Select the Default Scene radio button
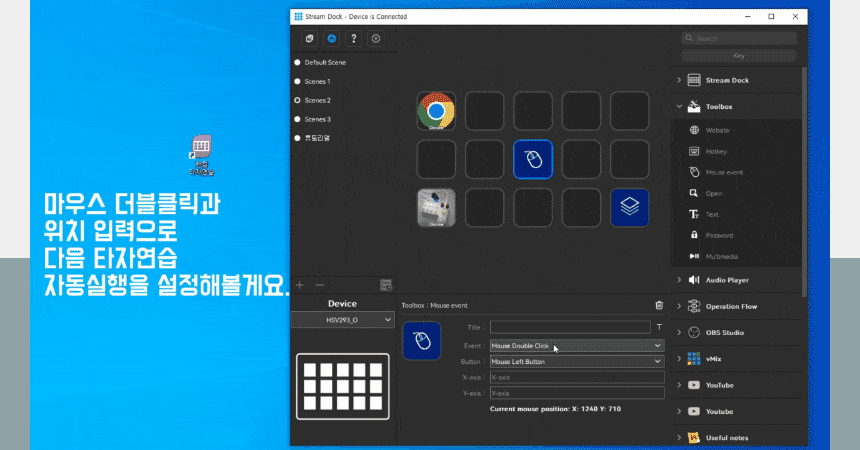Screen dimensions: 860x450 coord(298,62)
